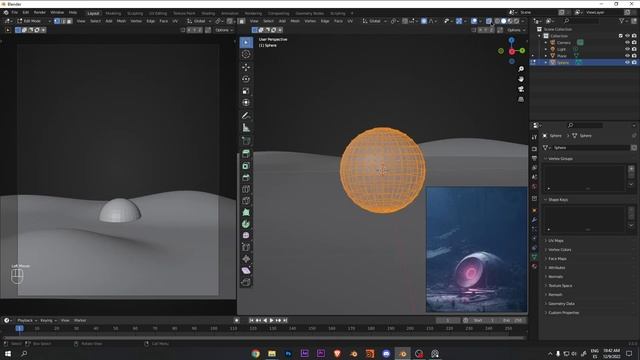The height and width of the screenshot is (360, 640).
Task: Select the Extrude Region tool
Action: (x=246, y=154)
